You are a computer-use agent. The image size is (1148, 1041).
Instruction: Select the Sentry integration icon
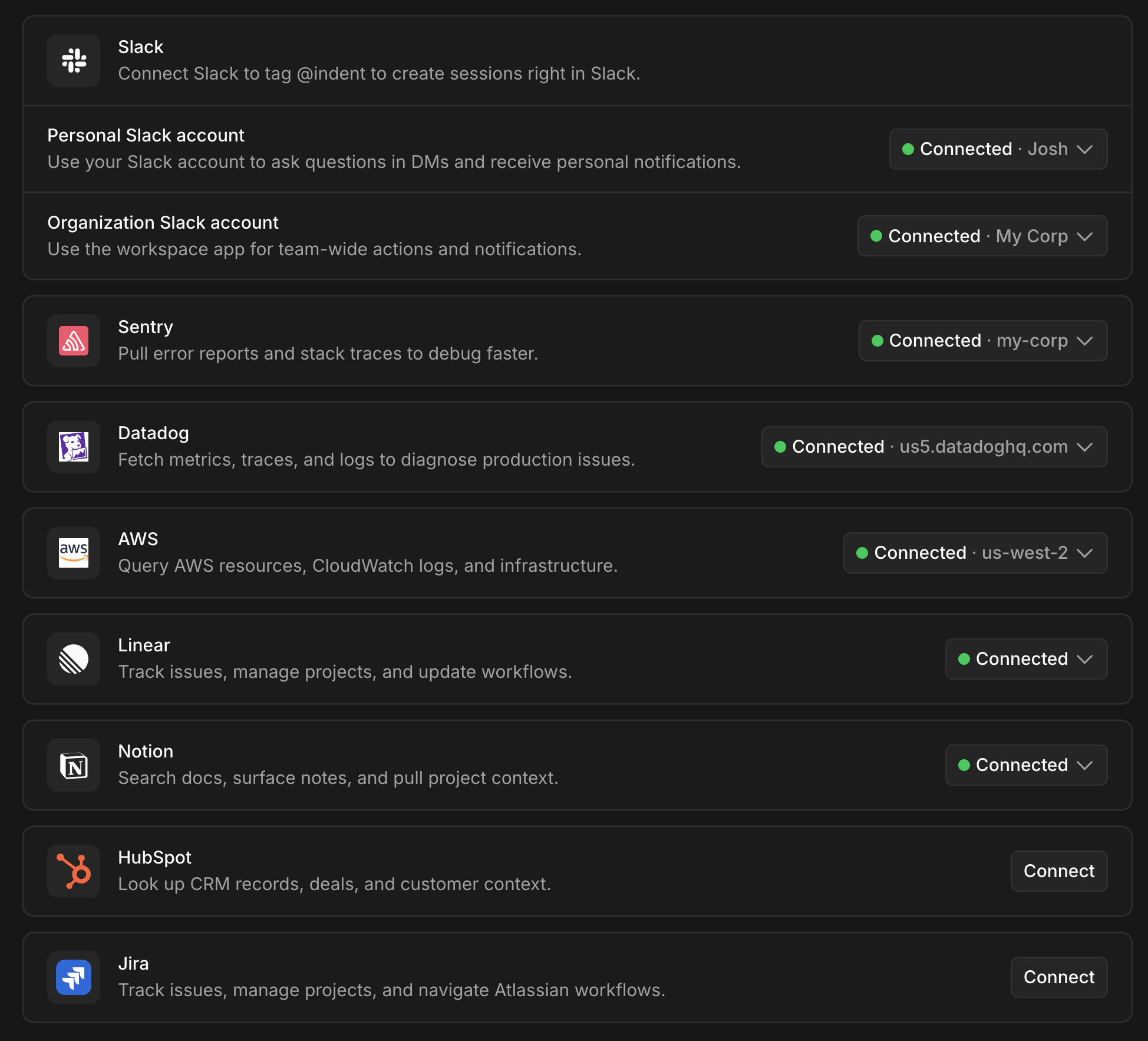[73, 341]
